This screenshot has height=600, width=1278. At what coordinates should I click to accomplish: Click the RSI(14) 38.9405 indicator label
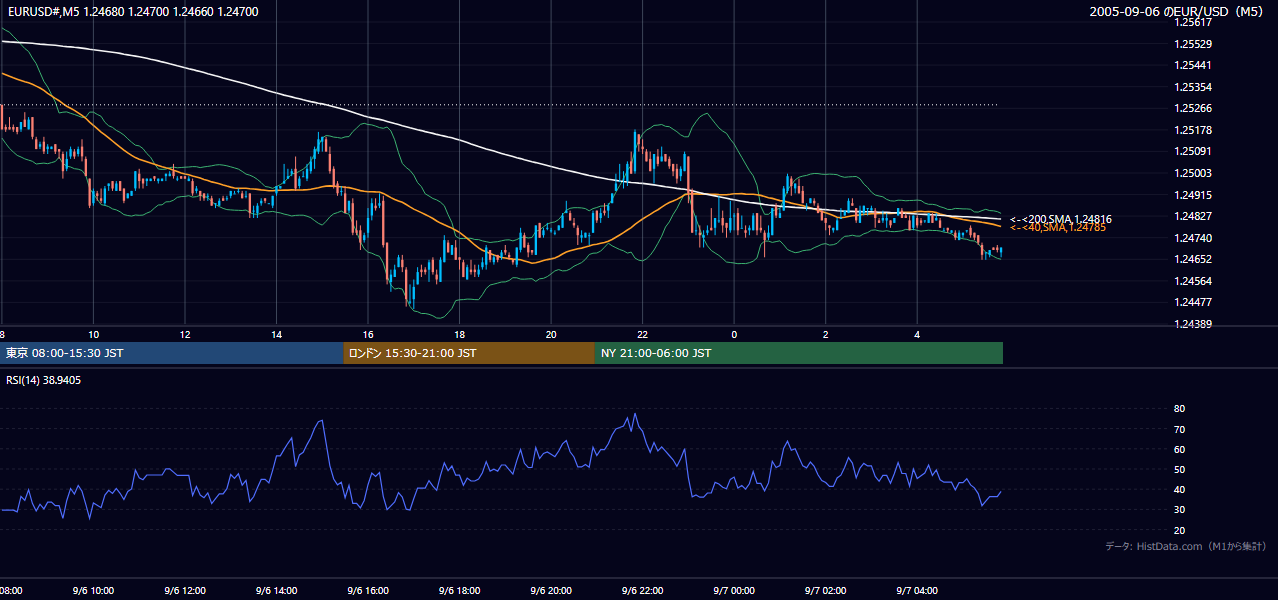click(44, 380)
